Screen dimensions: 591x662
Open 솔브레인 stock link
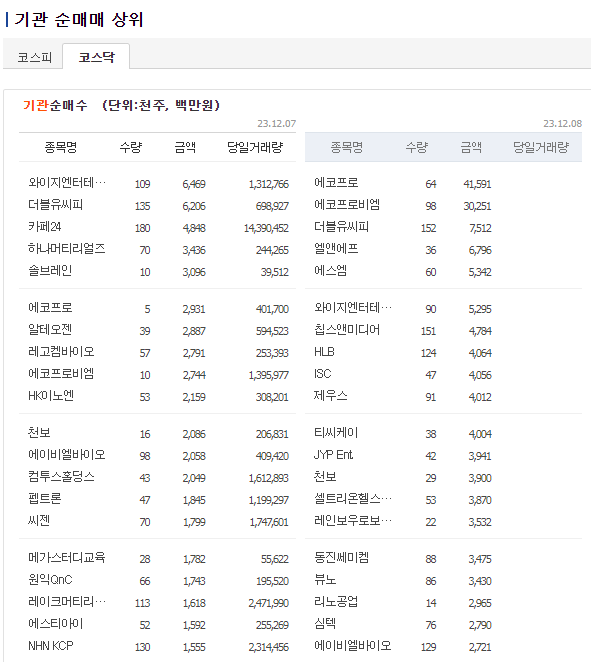[x=50, y=271]
